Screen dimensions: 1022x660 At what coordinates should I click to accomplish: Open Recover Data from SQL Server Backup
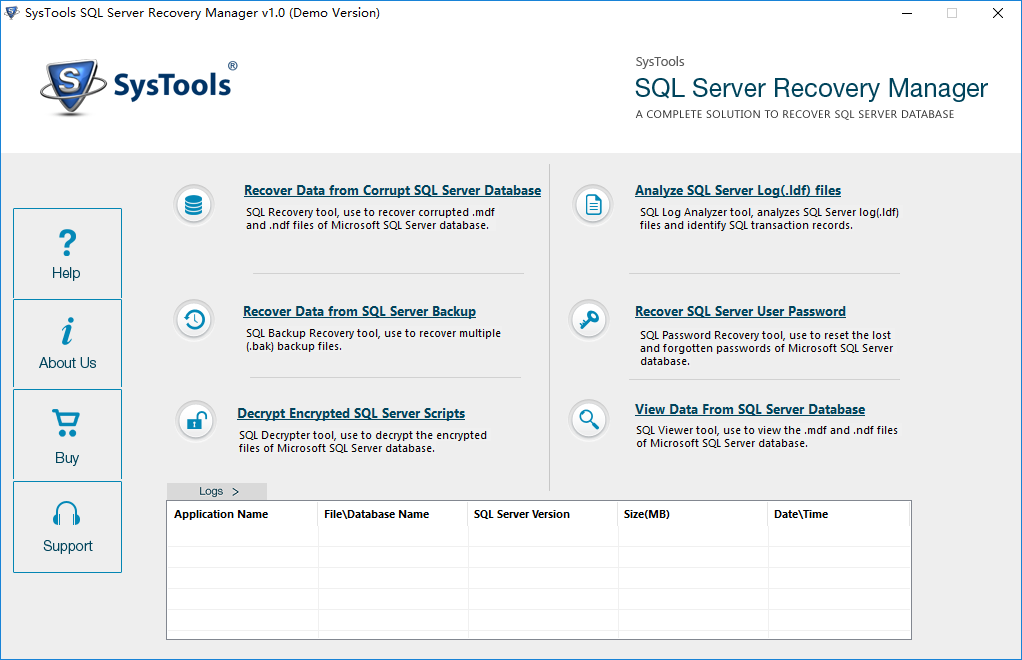(x=359, y=311)
